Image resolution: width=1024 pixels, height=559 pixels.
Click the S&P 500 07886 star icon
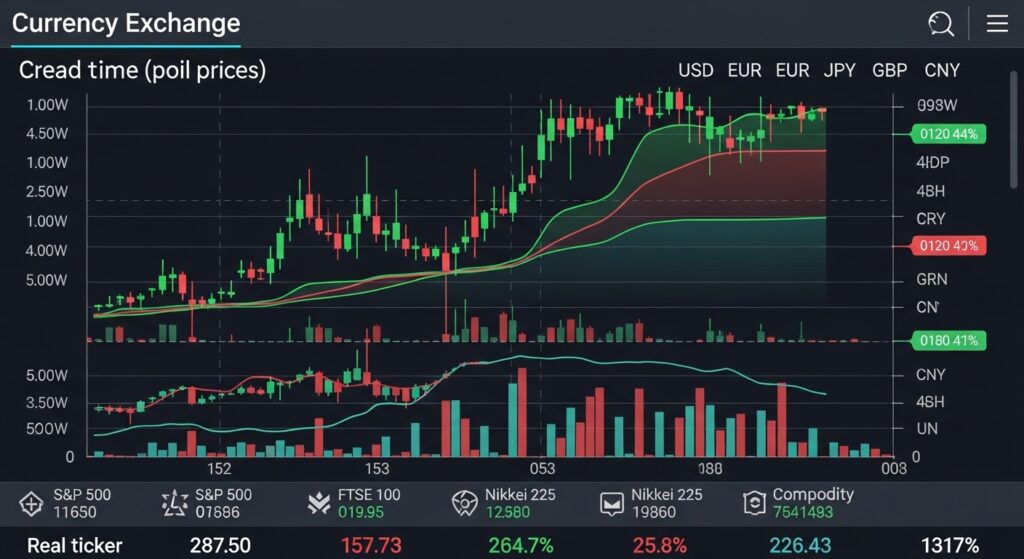point(175,504)
